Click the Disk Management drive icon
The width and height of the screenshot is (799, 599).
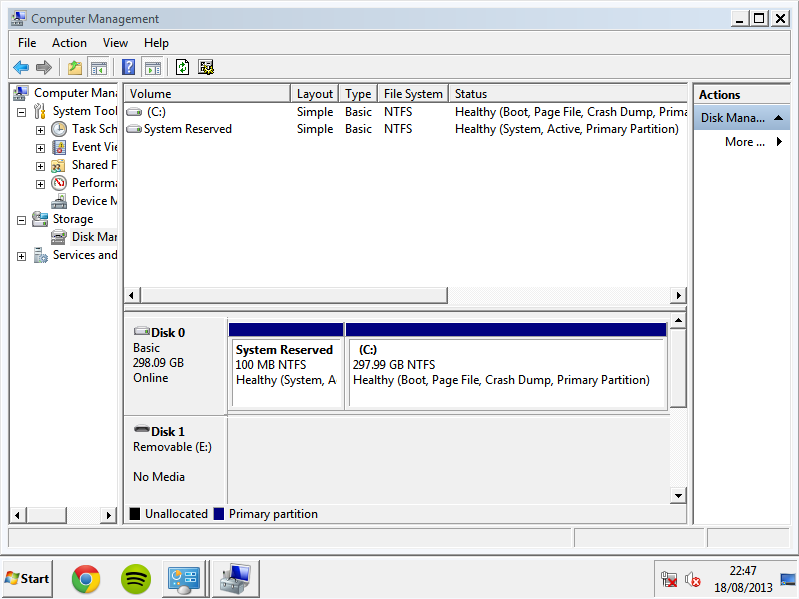coord(59,237)
